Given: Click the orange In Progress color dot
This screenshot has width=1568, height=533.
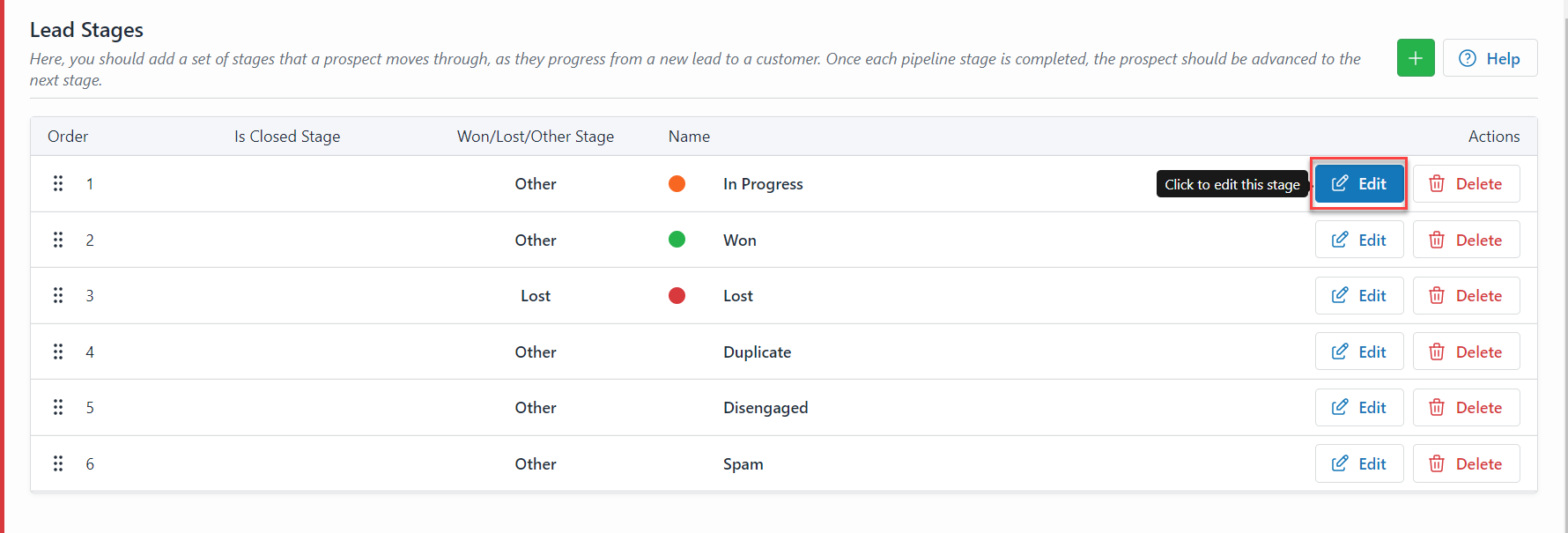Looking at the screenshot, I should coord(677,183).
